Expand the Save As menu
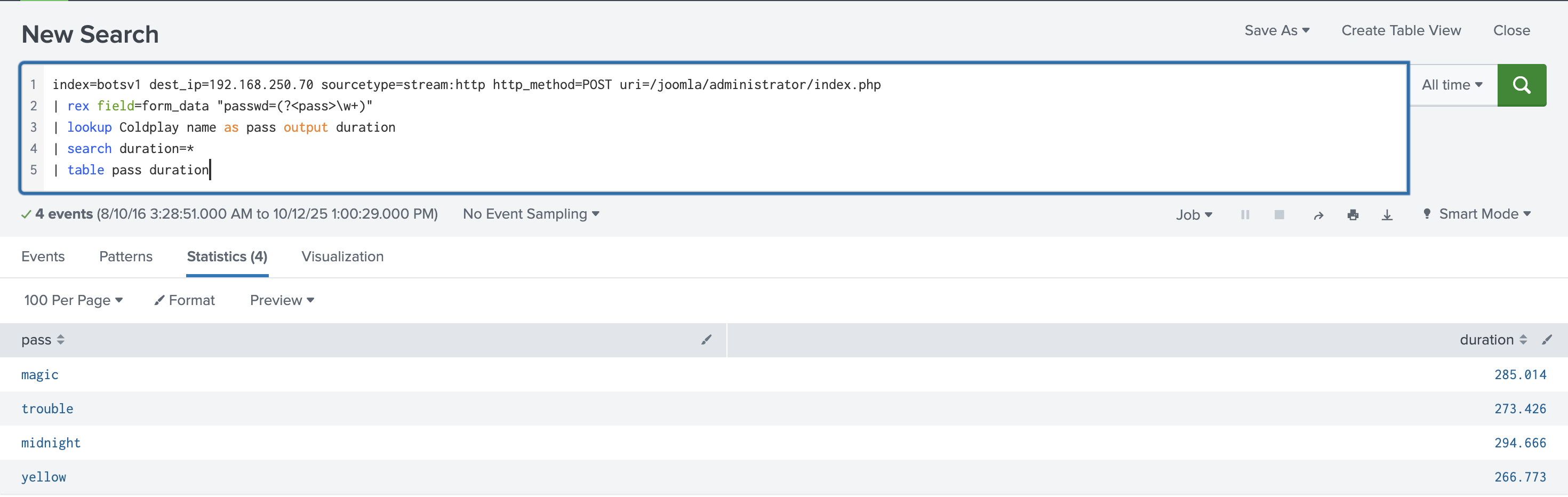This screenshot has height=497, width=1568. tap(1276, 30)
